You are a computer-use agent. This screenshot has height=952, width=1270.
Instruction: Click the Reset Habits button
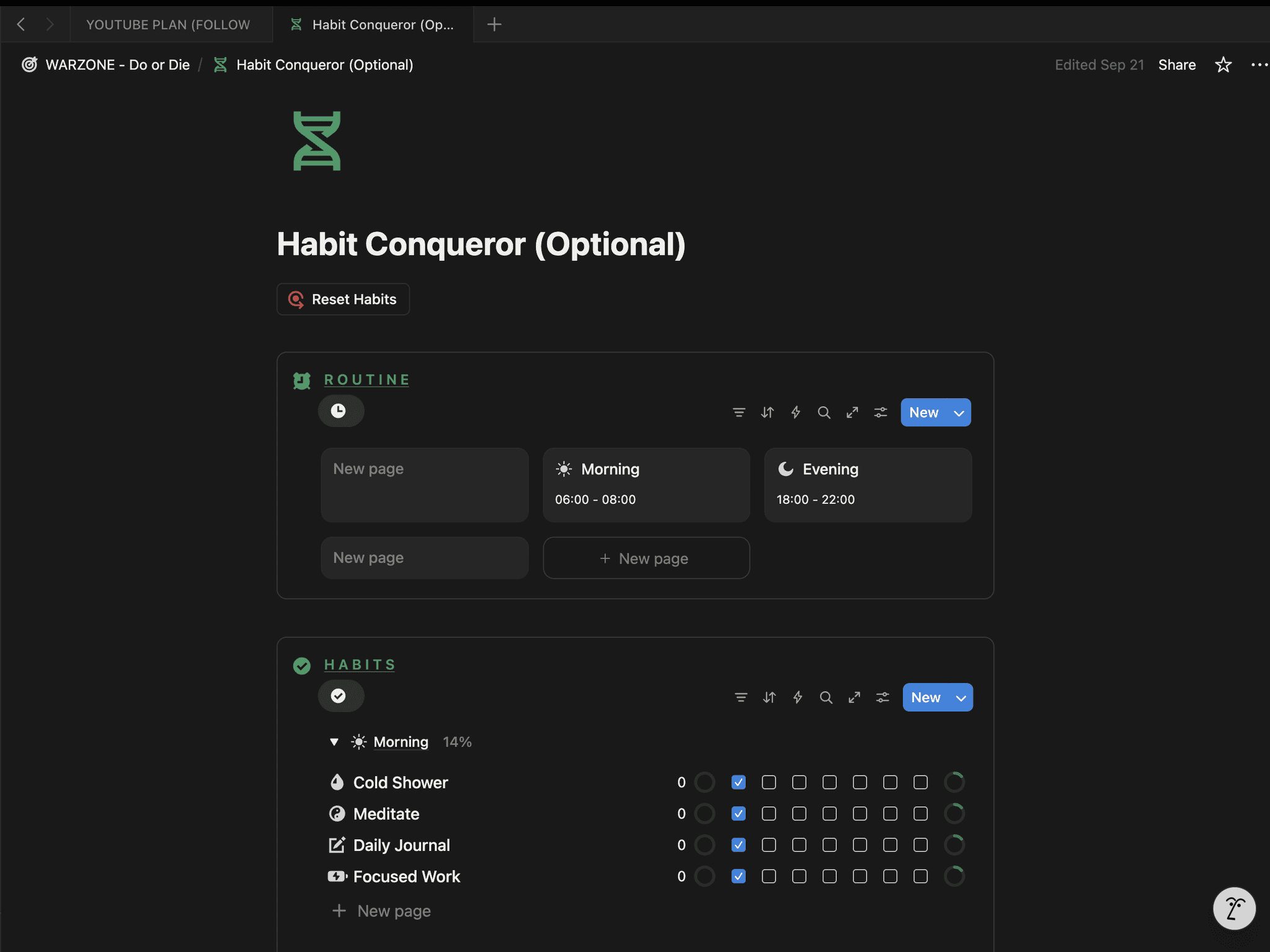coord(343,299)
